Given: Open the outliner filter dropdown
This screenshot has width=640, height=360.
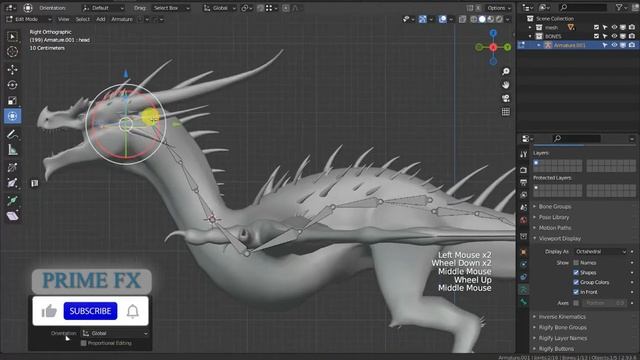Looking at the screenshot, I should tap(621, 7).
